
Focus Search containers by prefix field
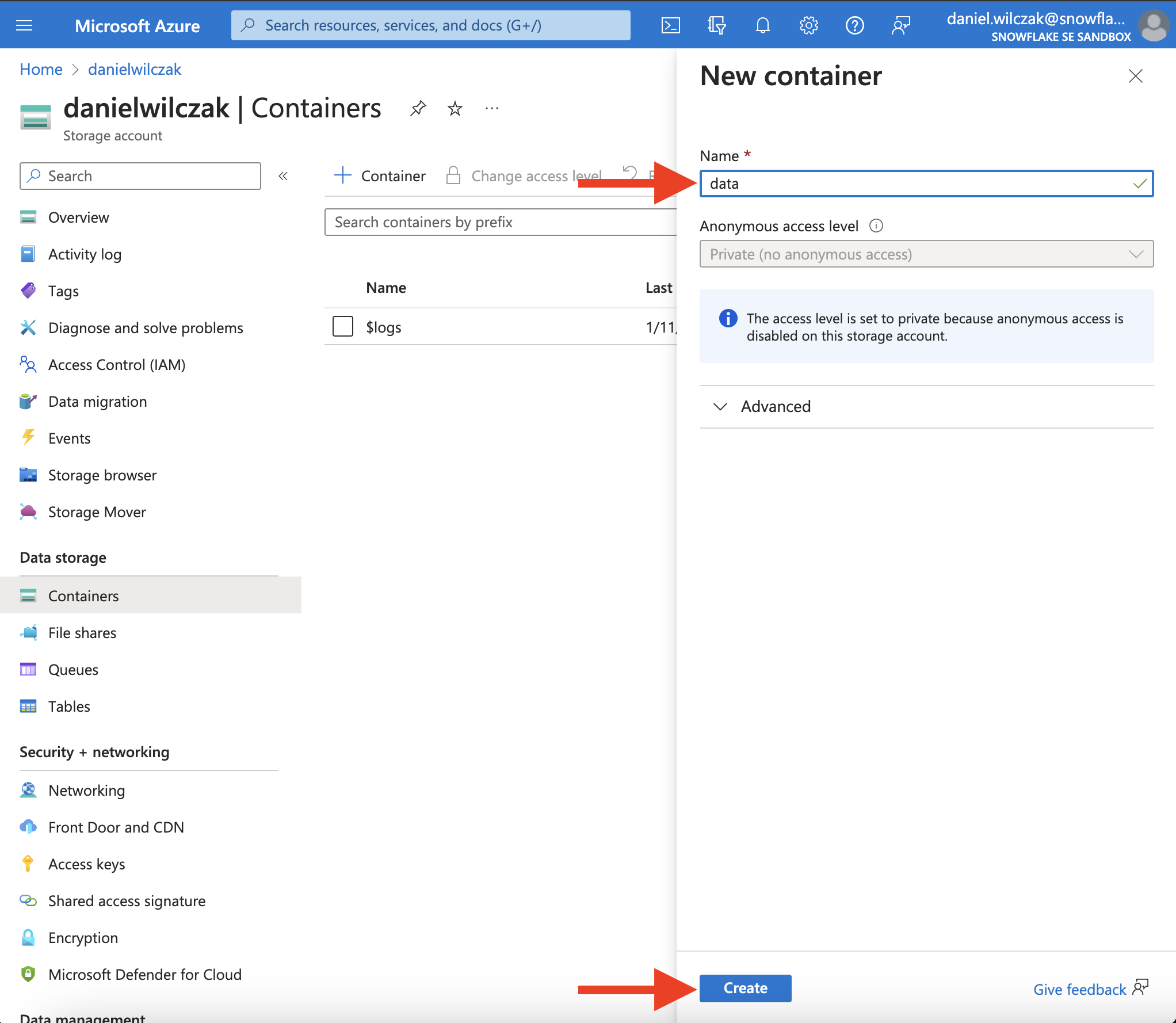click(x=500, y=222)
